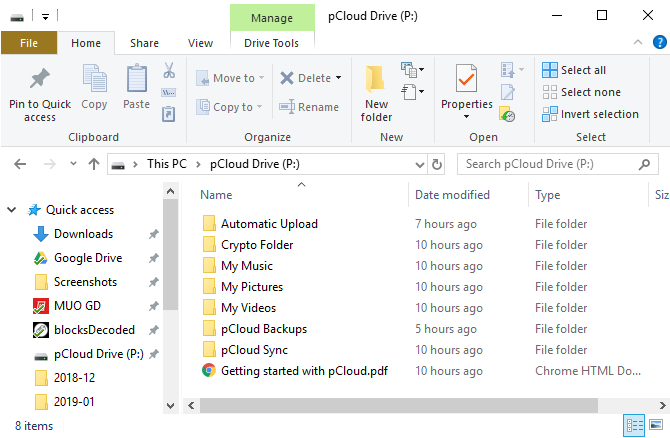This screenshot has height=438, width=670.
Task: Collapse the ribbon with the caret
Action: tap(638, 42)
